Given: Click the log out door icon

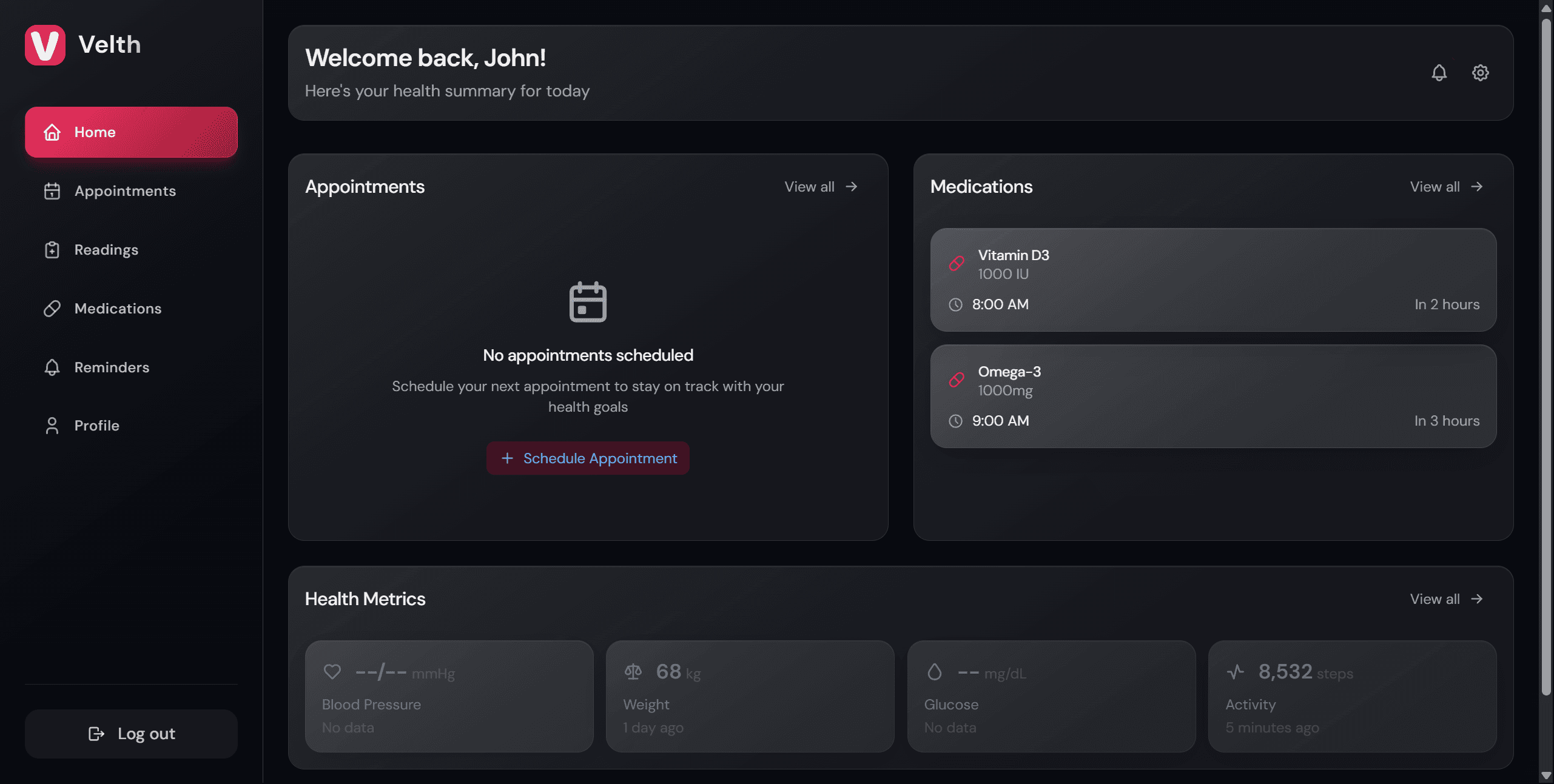Looking at the screenshot, I should click(x=96, y=734).
